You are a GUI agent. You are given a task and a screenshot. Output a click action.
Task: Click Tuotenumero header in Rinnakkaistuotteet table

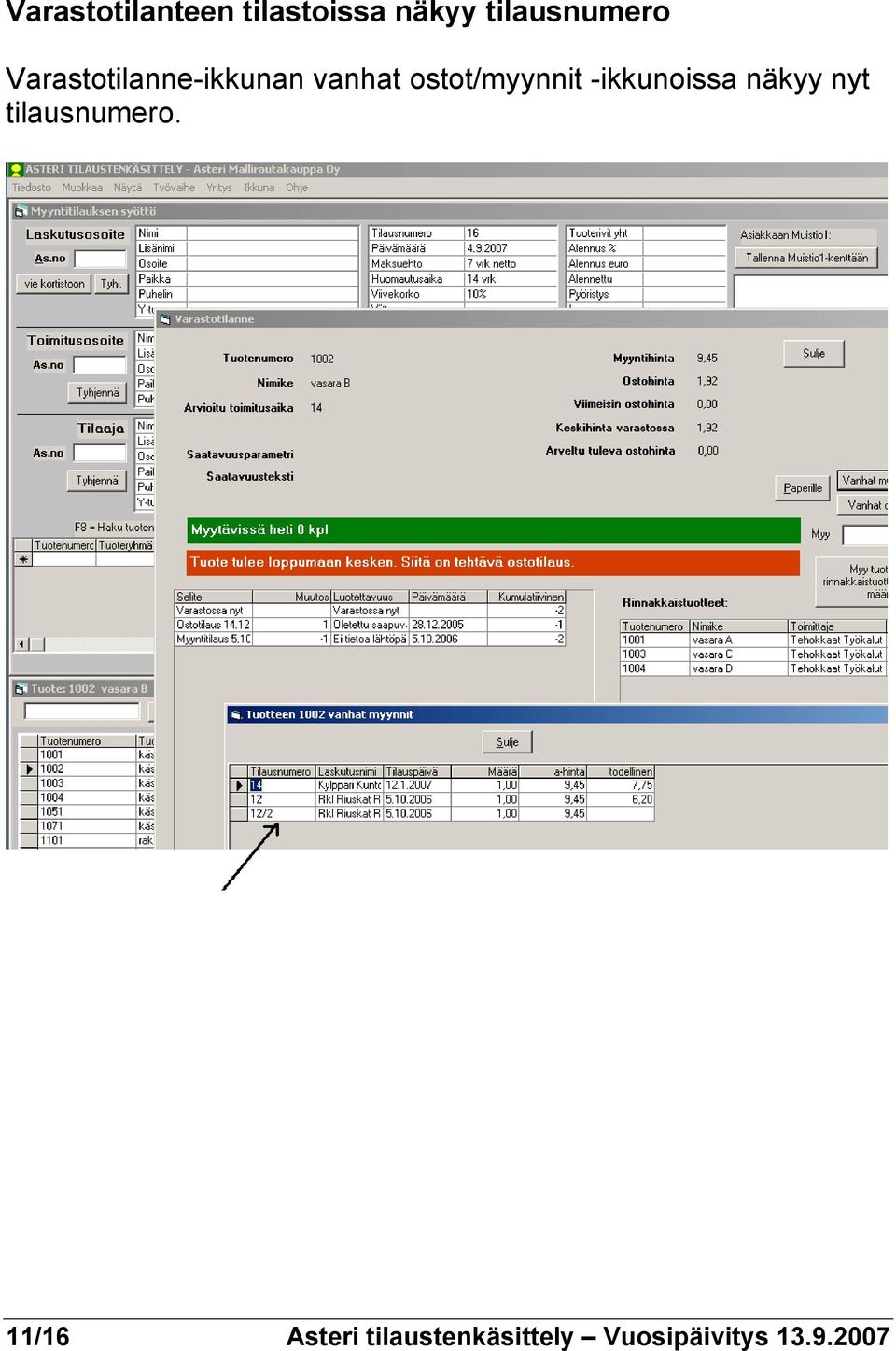[654, 626]
